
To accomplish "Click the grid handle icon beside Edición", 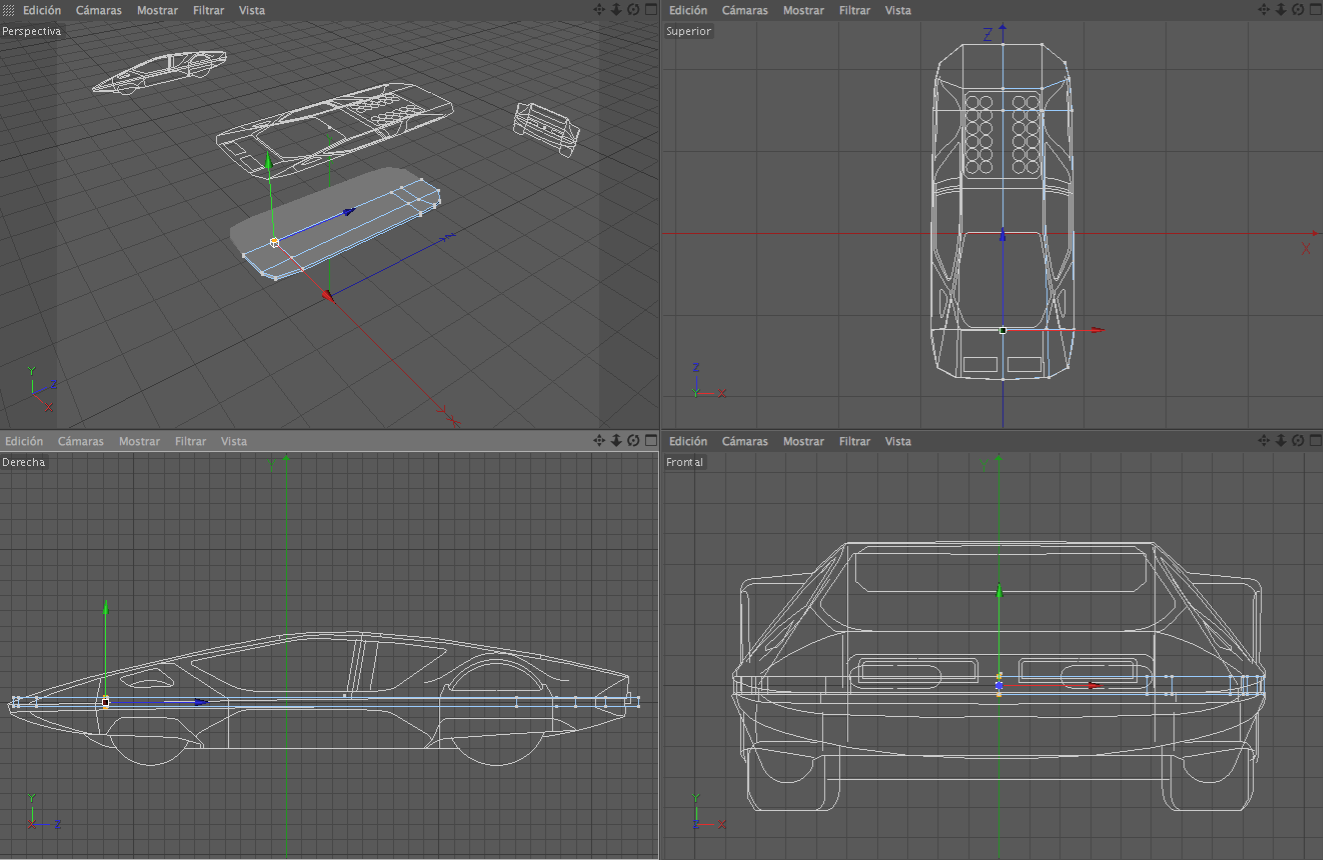I will pyautogui.click(x=7, y=10).
